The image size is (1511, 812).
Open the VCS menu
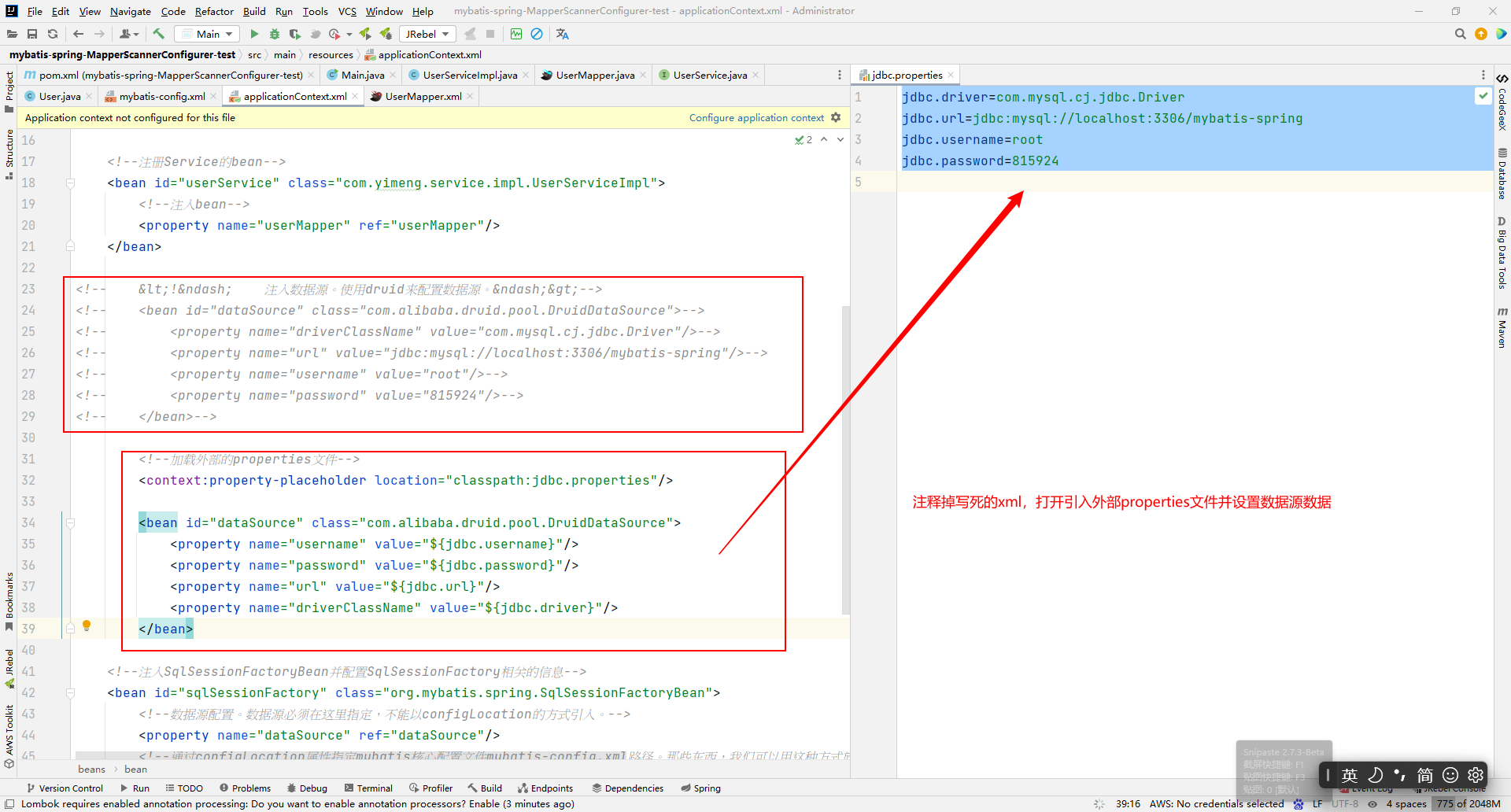point(347,11)
